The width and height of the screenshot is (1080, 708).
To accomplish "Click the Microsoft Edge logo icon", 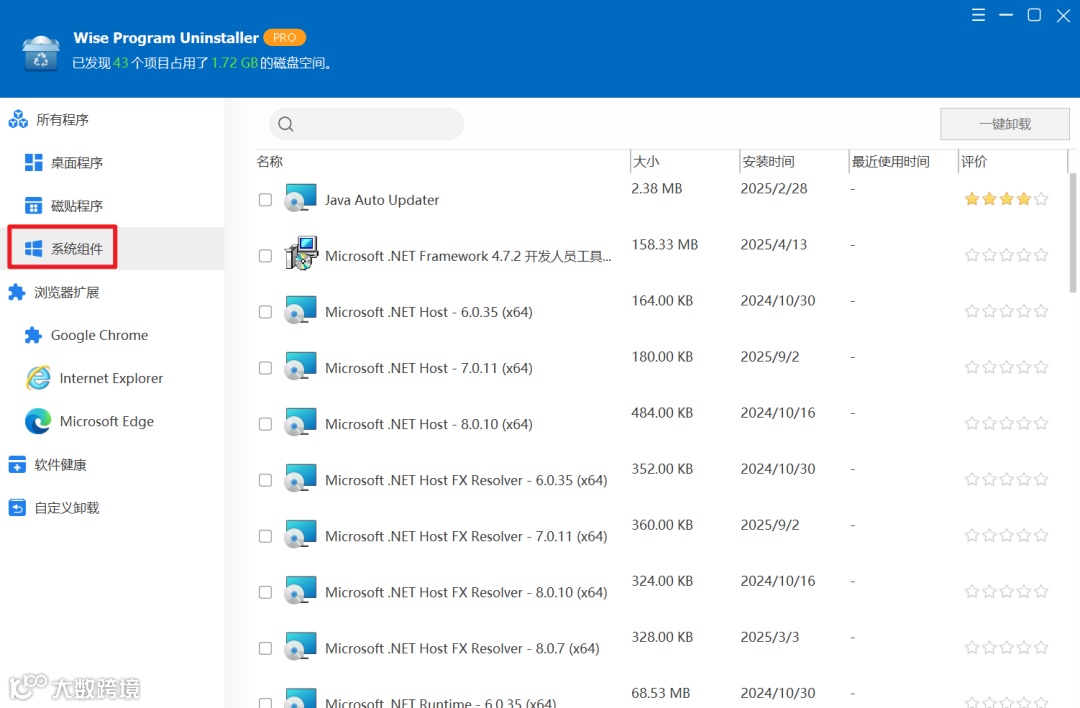I will click(x=38, y=421).
